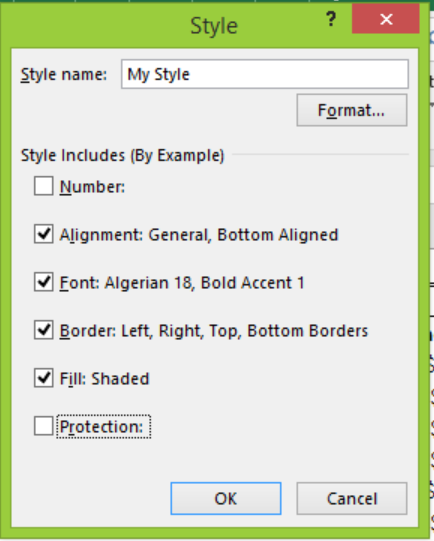Enable the Number checkbox

(x=43, y=186)
